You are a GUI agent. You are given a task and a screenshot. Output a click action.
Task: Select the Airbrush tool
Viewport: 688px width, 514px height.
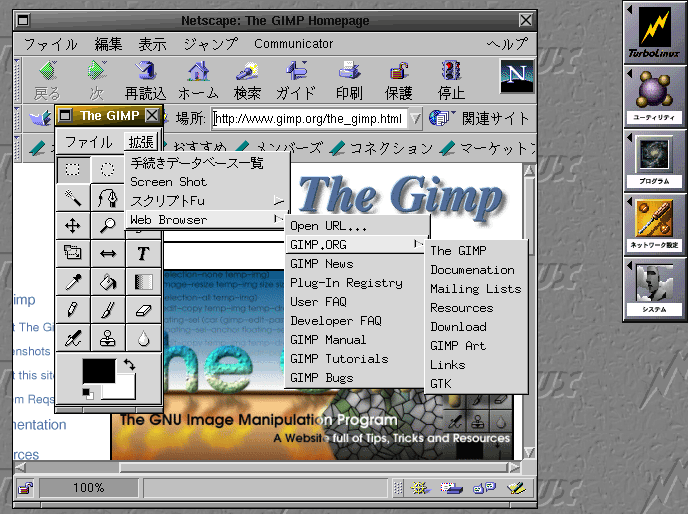pos(73,338)
